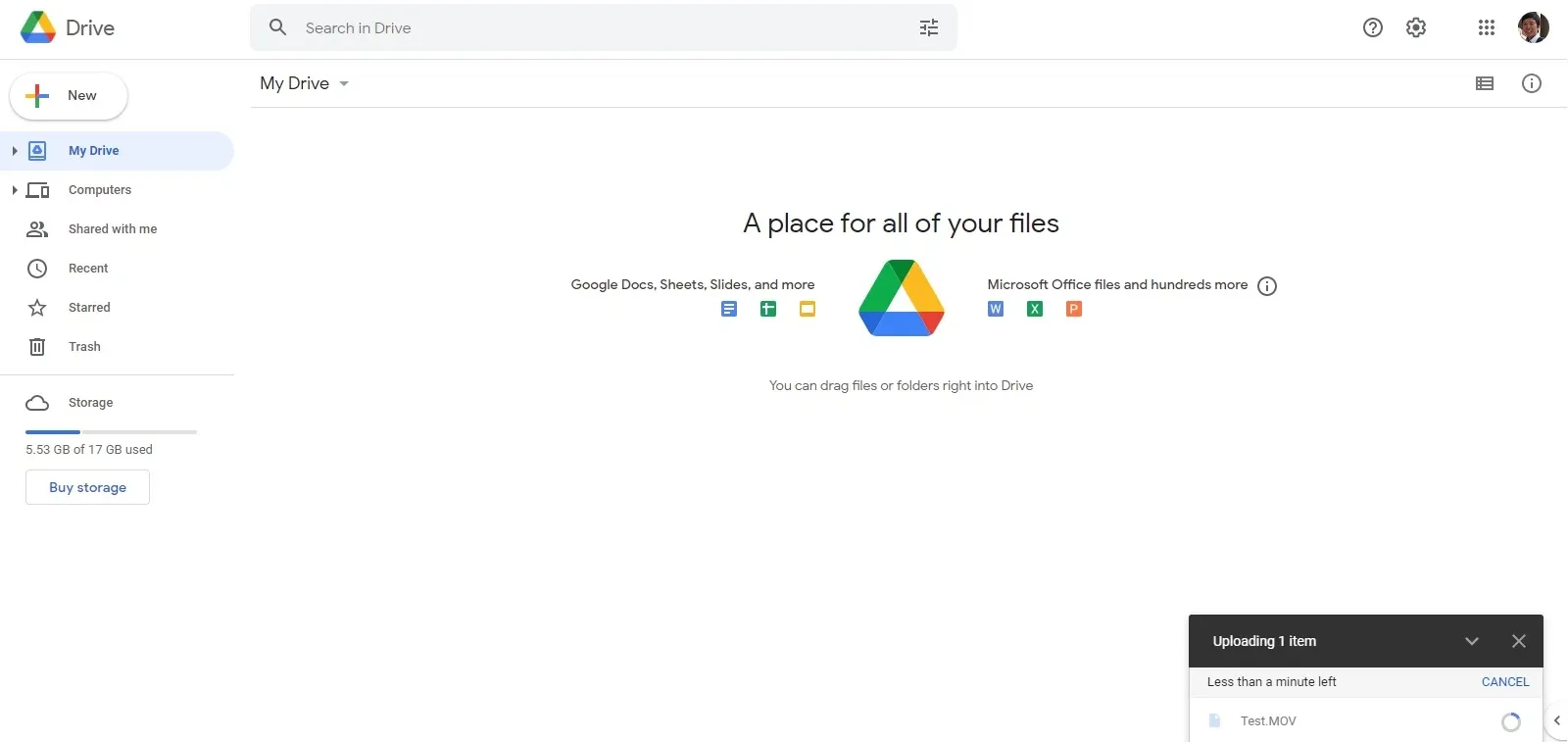Click the Google Sheets icon
The width and height of the screenshot is (1568, 742).
click(768, 309)
